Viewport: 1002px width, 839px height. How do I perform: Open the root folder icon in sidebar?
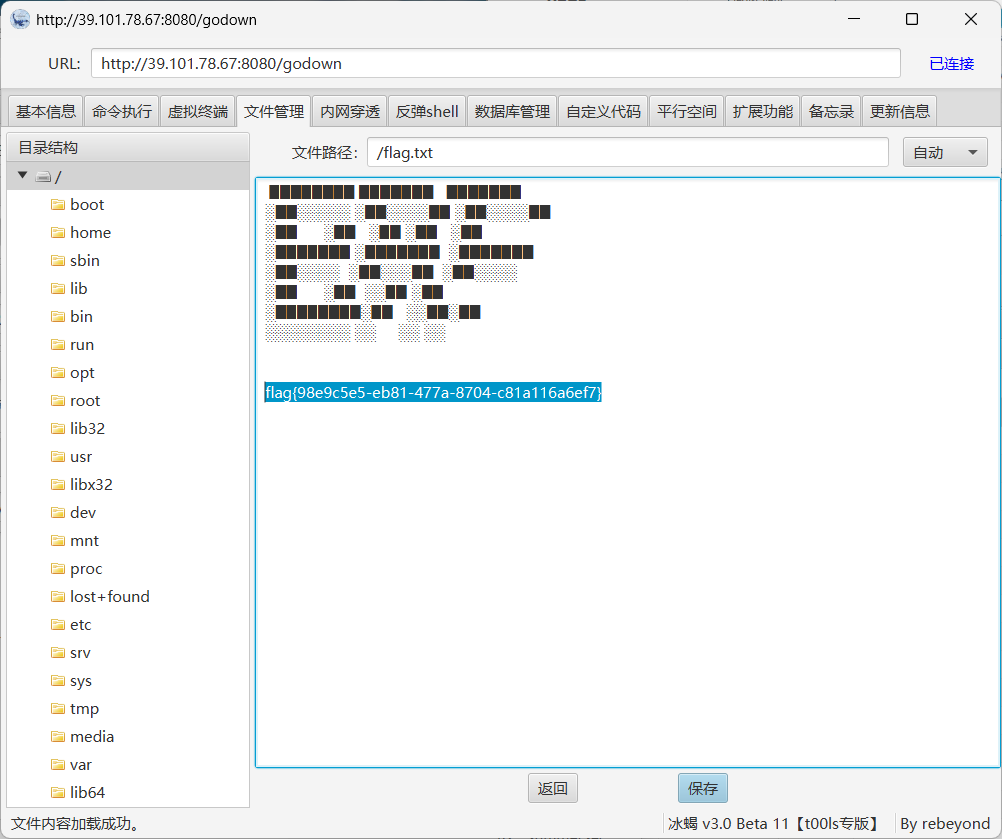(x=60, y=400)
